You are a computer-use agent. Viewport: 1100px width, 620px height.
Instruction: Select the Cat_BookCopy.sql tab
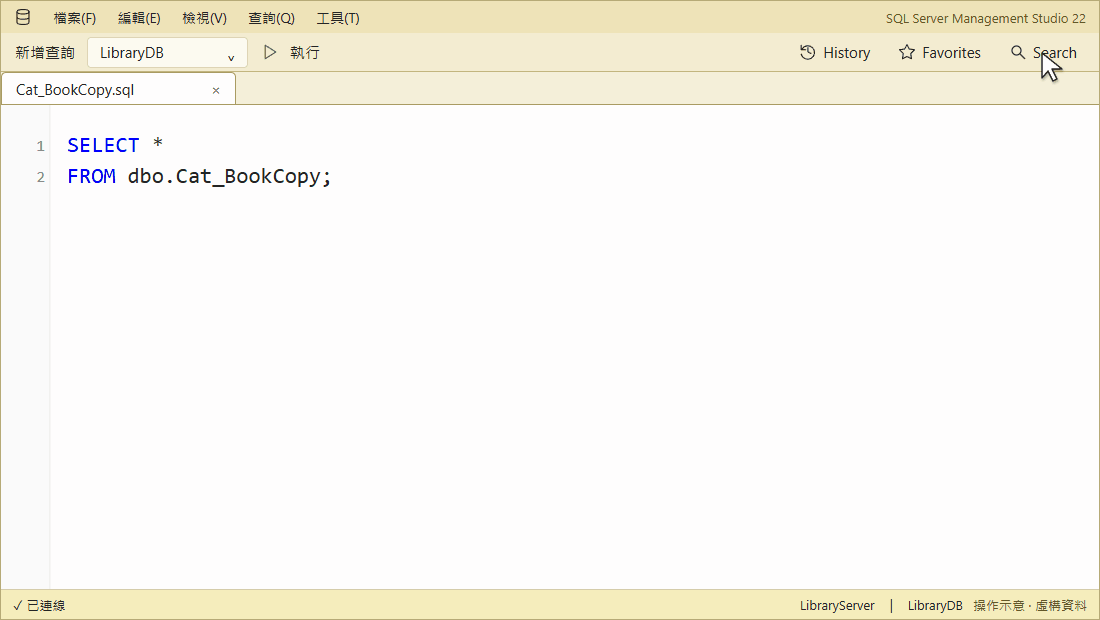pos(118,90)
